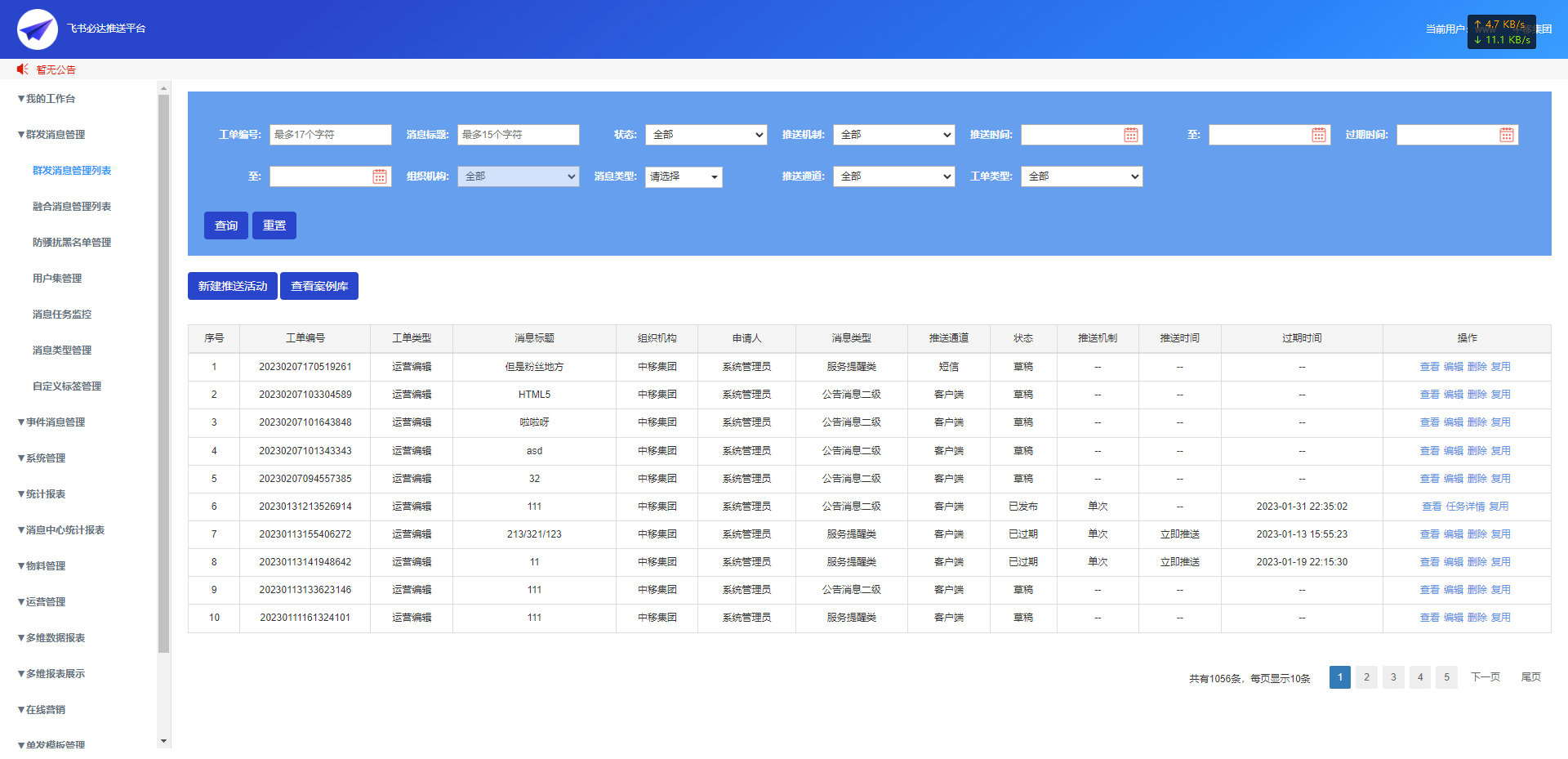The width and height of the screenshot is (1568, 759).
Task: Open calendar for expiry time end date
Action: click(379, 176)
